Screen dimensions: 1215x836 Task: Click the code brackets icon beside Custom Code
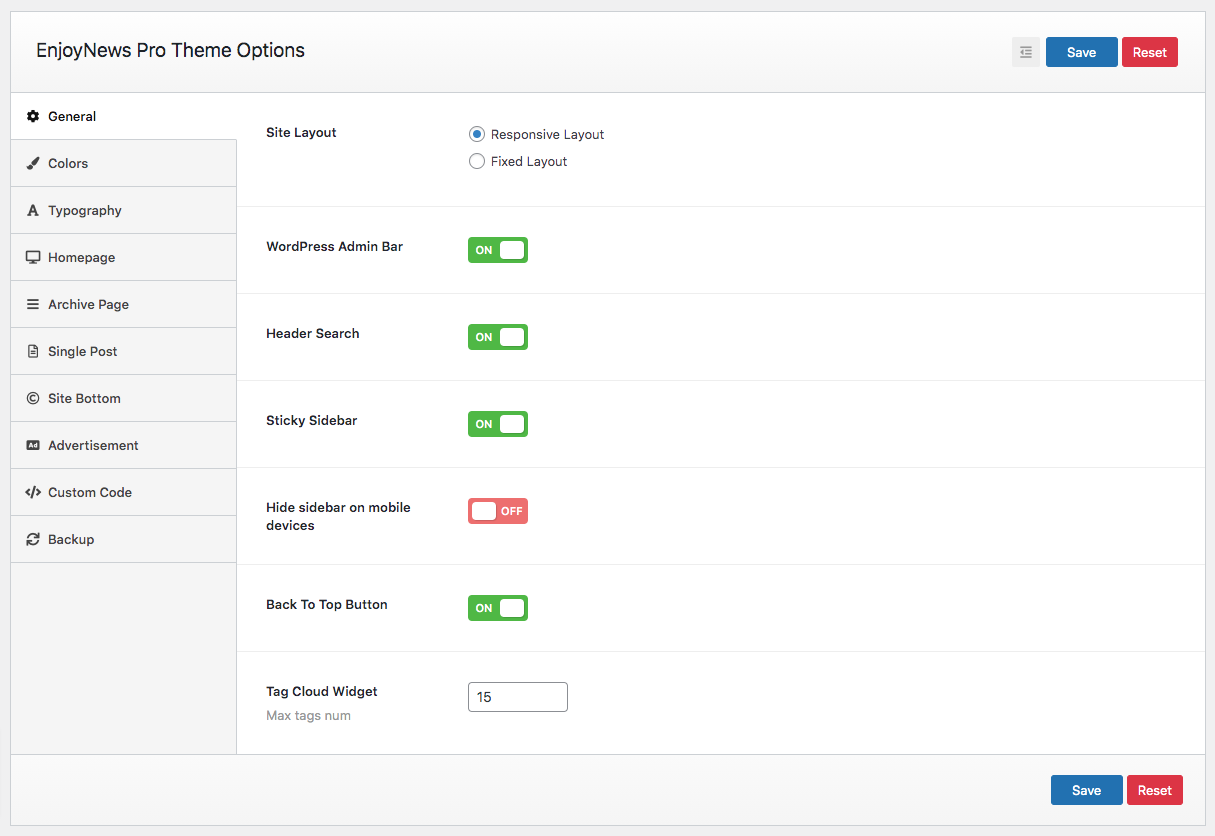(33, 492)
